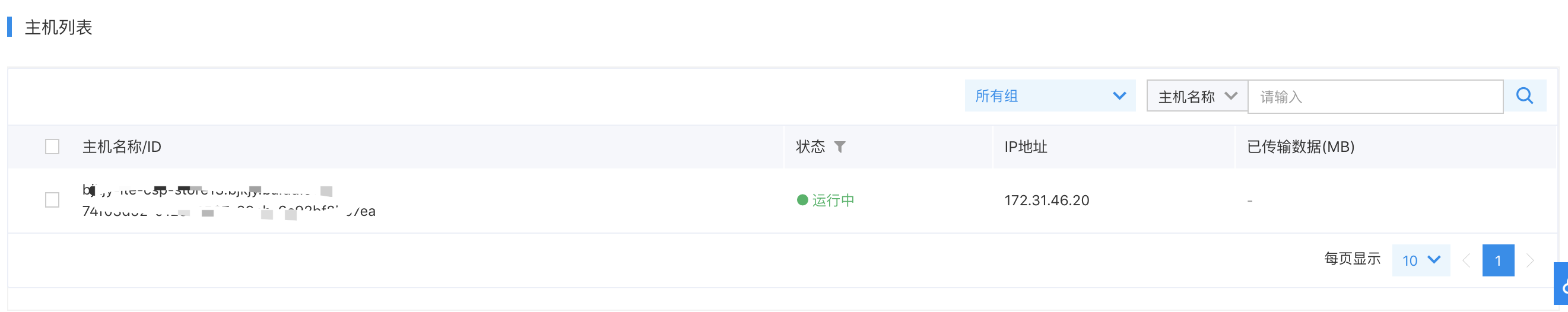Screen dimensions: 1568x312
Task: Open the host name link in row
Action: [207, 190]
